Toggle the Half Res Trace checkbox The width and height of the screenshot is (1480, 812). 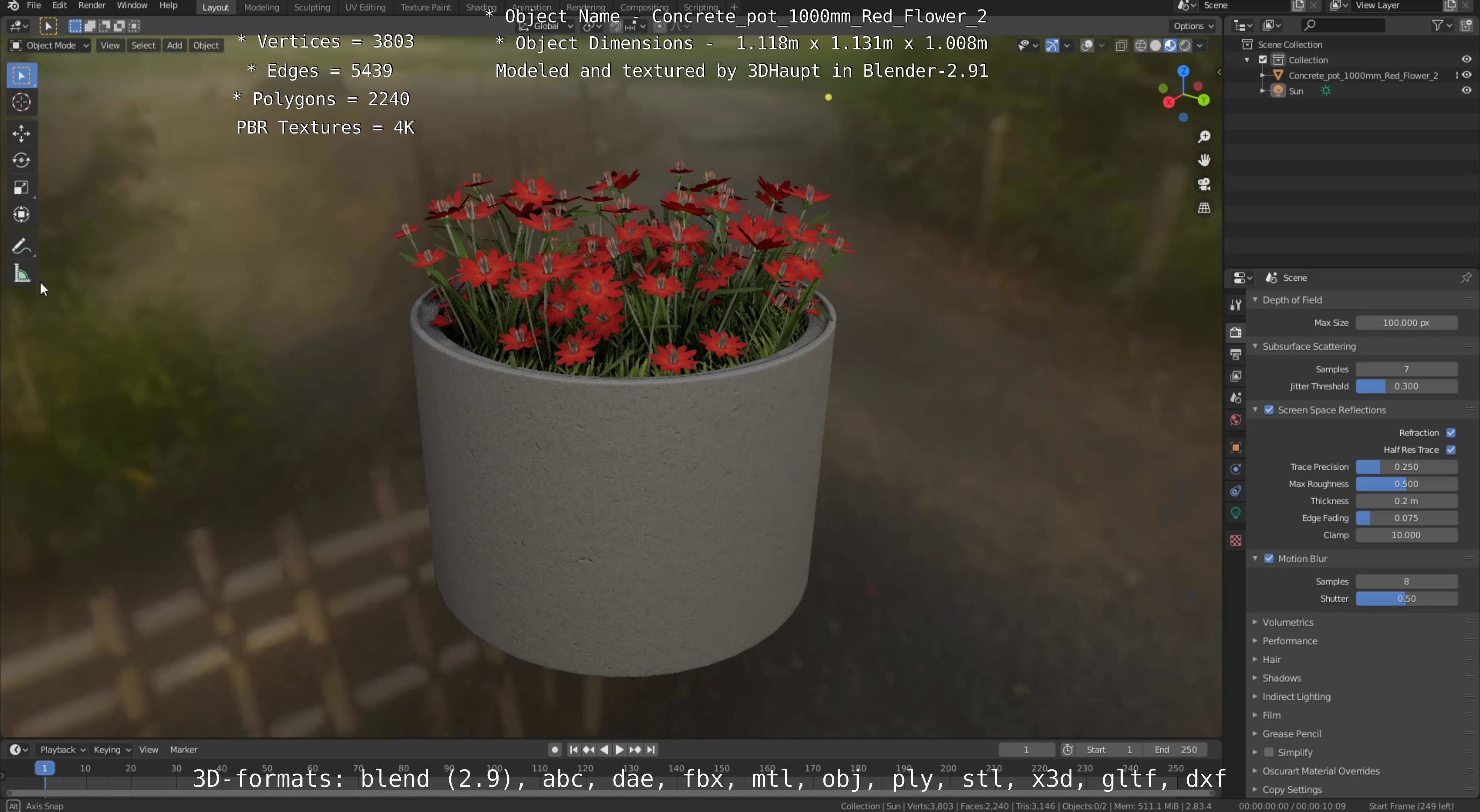tap(1451, 450)
